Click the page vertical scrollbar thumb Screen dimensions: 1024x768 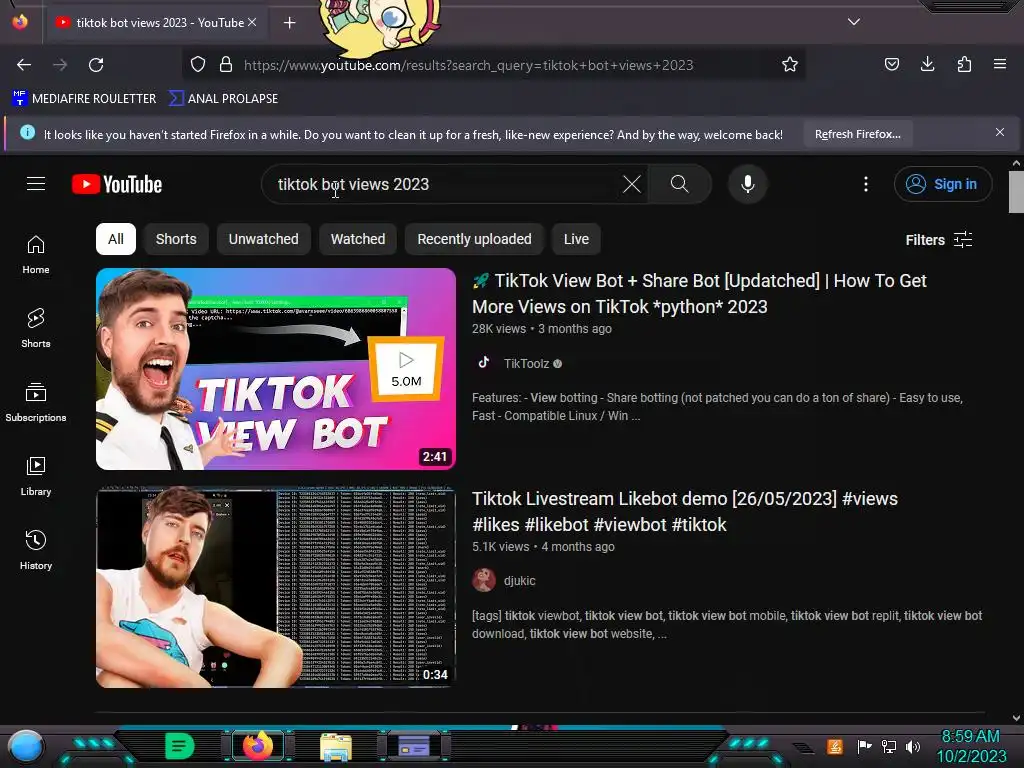[x=1016, y=192]
